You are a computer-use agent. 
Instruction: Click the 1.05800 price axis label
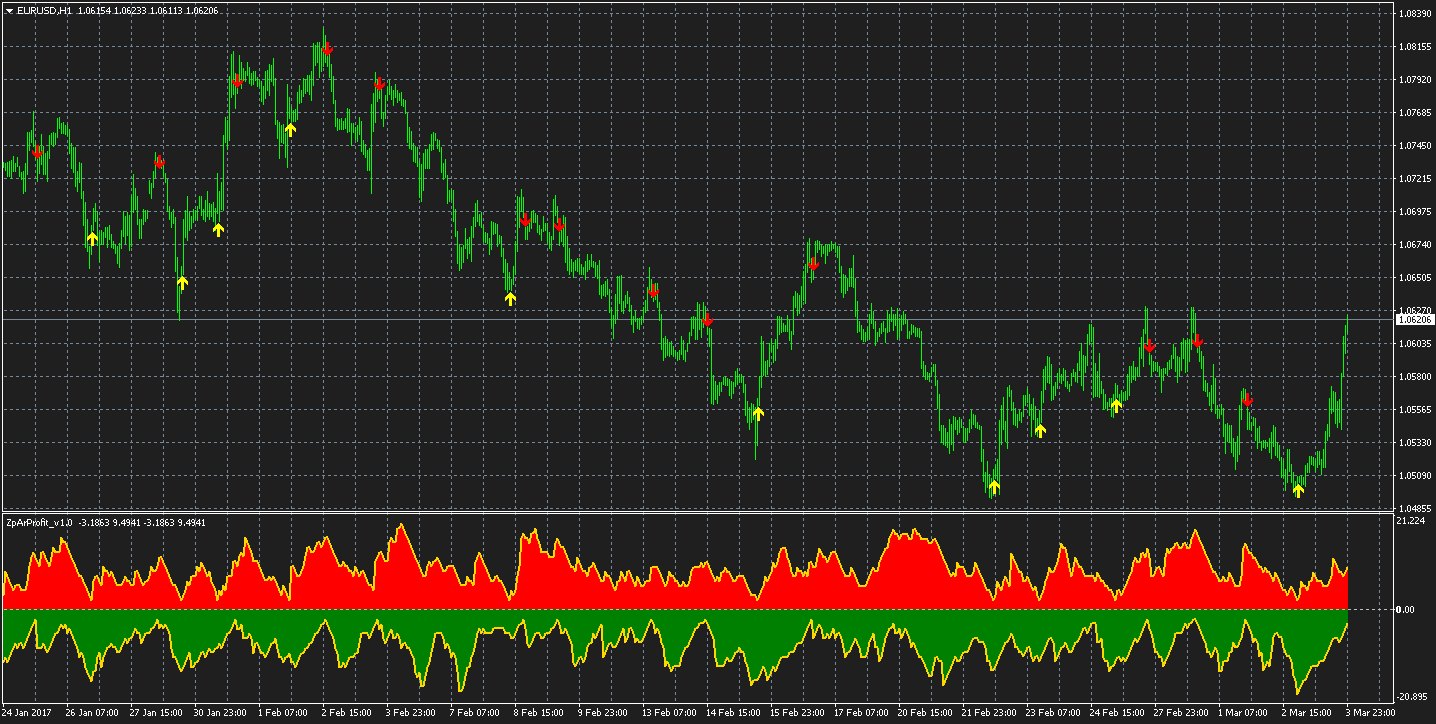[1414, 377]
